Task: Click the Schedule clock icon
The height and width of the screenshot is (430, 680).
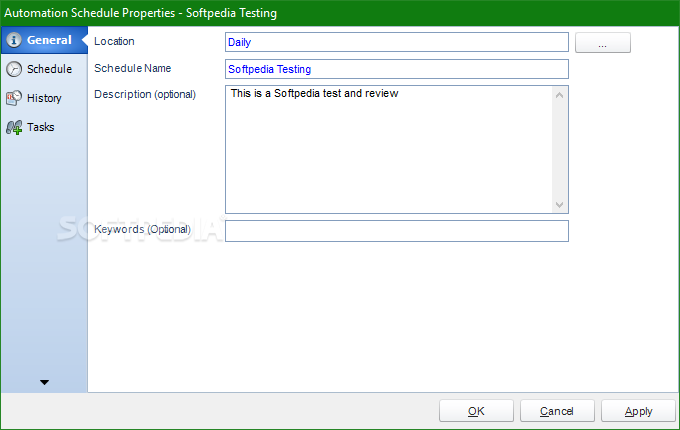Action: click(x=14, y=69)
